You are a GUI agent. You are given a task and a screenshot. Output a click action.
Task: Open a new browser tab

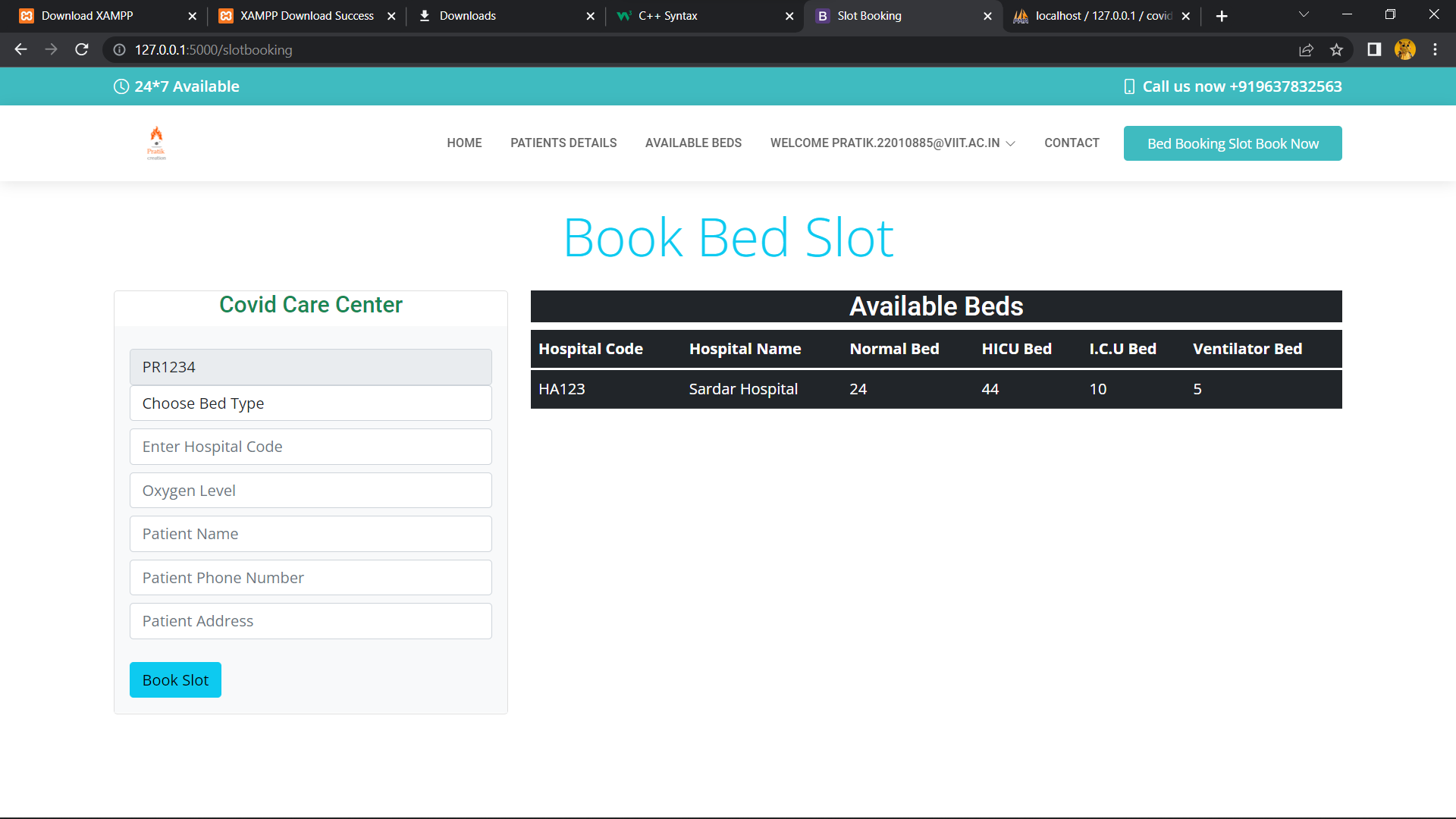1222,16
